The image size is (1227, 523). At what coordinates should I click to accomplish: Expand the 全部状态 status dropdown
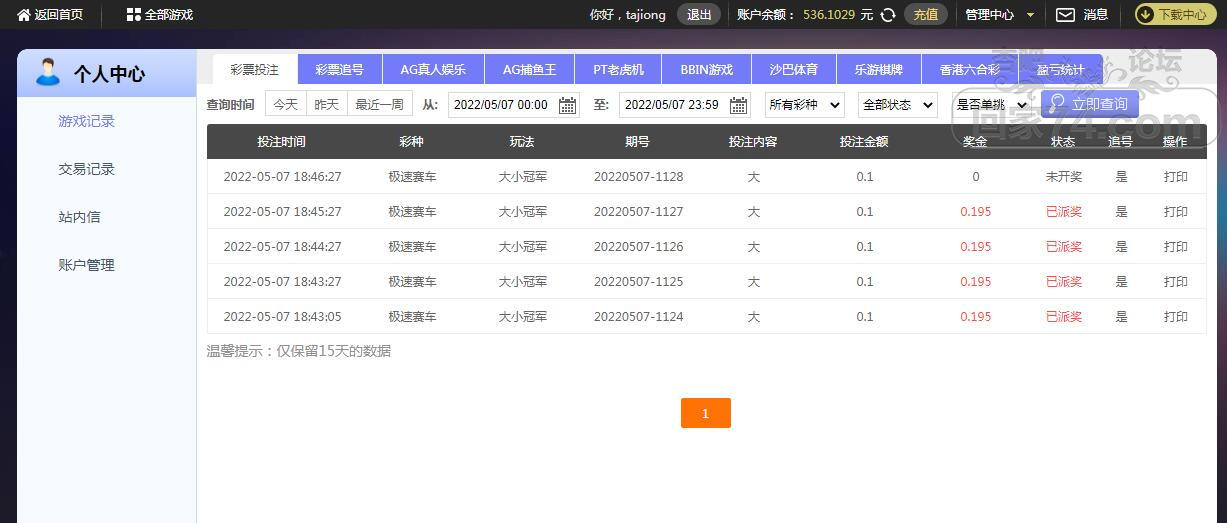tap(897, 105)
